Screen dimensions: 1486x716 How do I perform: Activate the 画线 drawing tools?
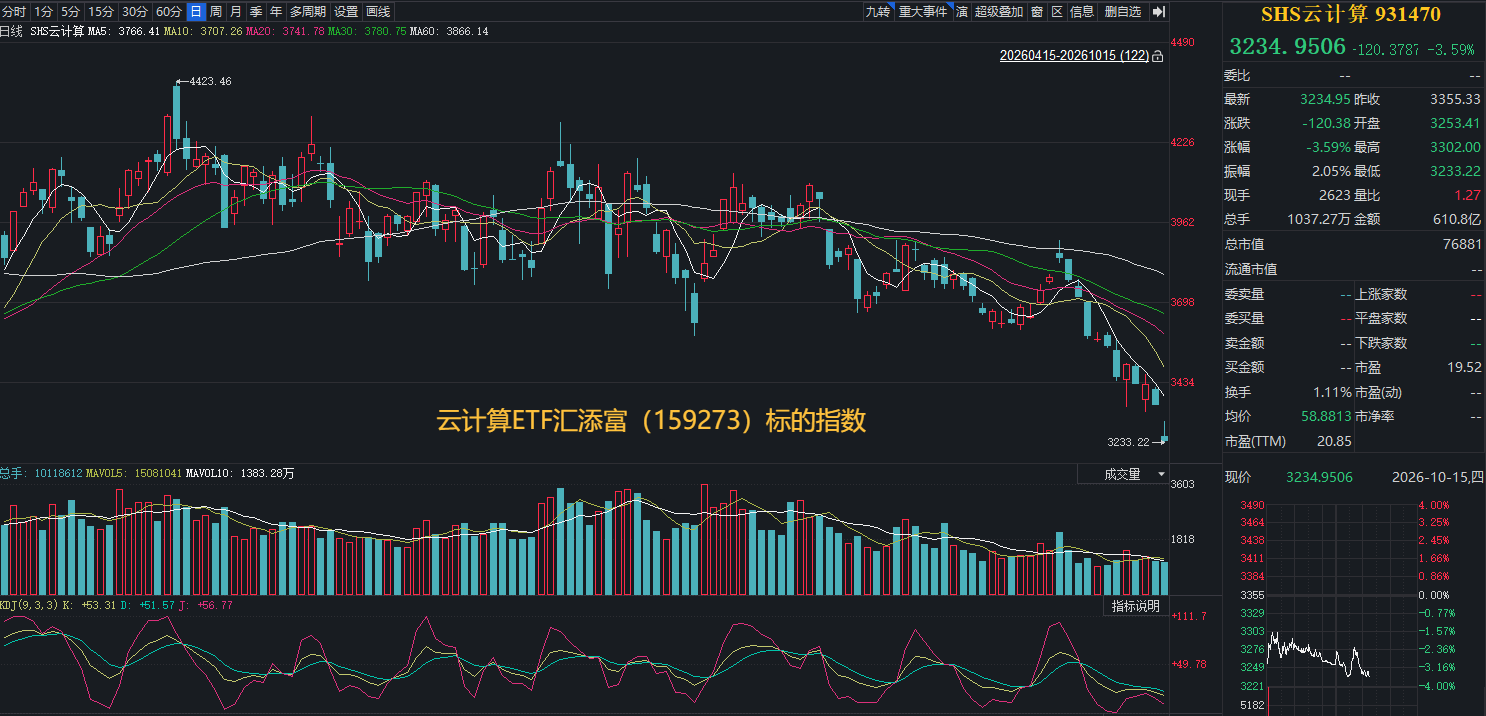click(378, 12)
